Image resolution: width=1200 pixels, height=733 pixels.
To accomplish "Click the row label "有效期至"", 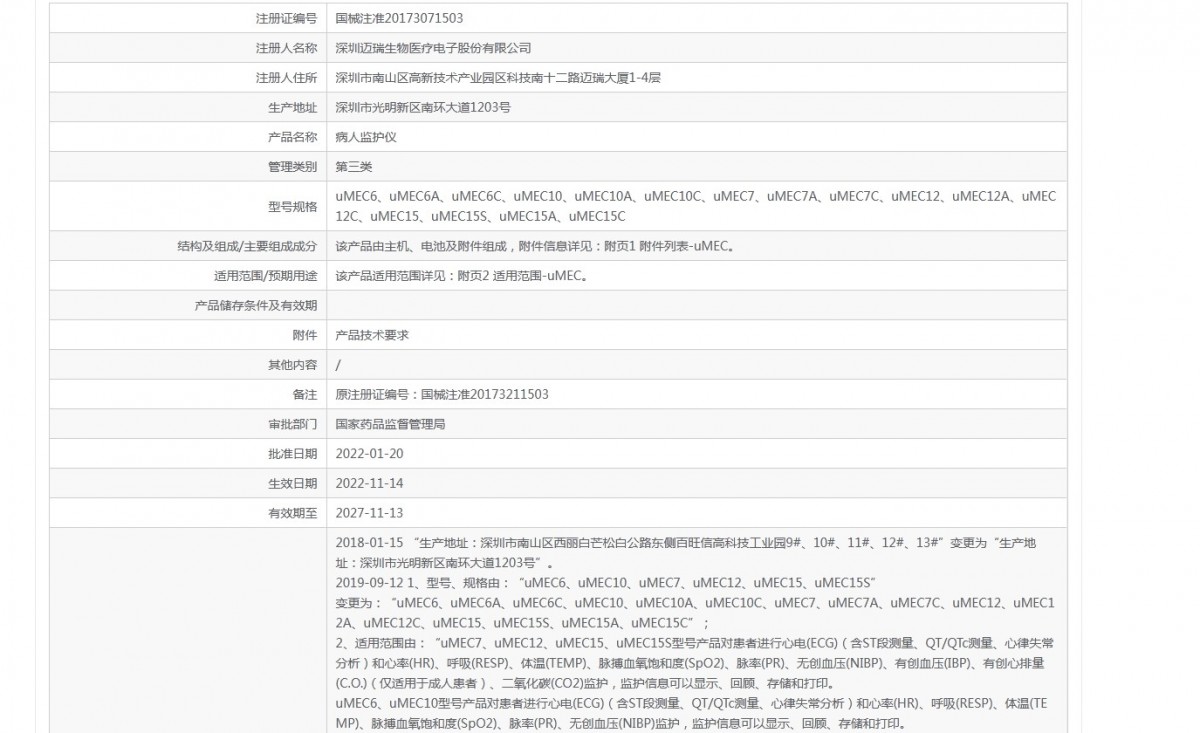I will pos(293,513).
